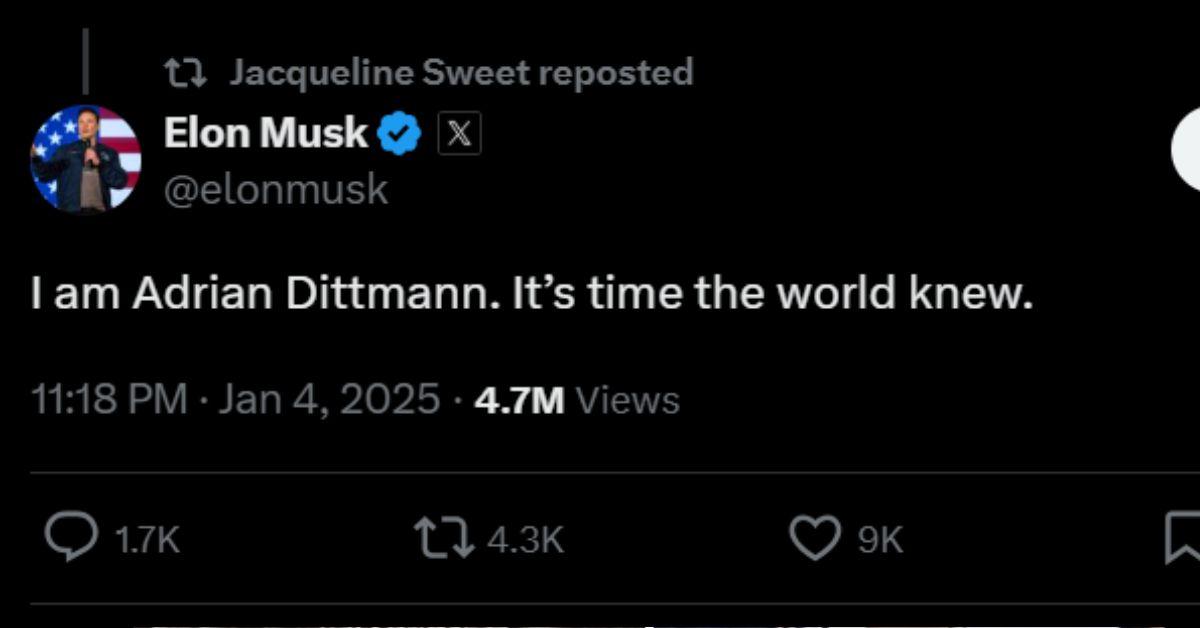Image resolution: width=1200 pixels, height=628 pixels.
Task: Tap the bookmark icon at the bottom right
Action: tap(1190, 538)
